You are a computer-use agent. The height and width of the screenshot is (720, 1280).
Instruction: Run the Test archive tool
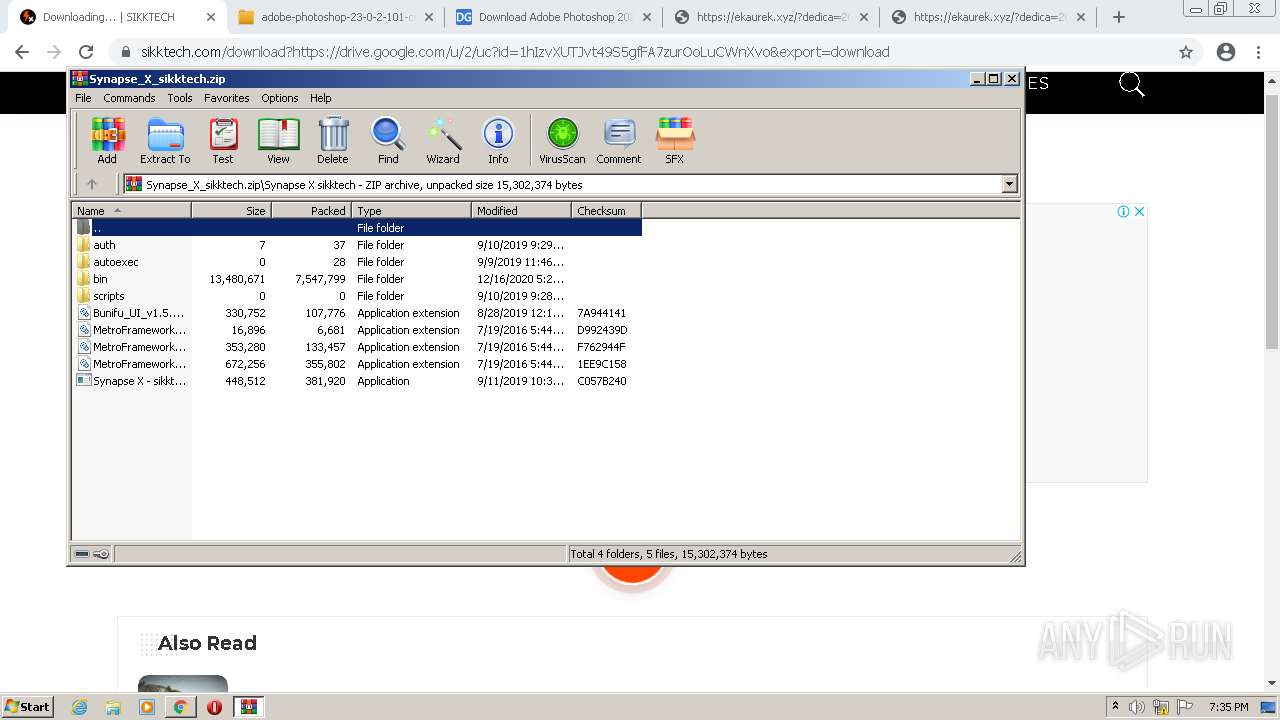[x=223, y=140]
